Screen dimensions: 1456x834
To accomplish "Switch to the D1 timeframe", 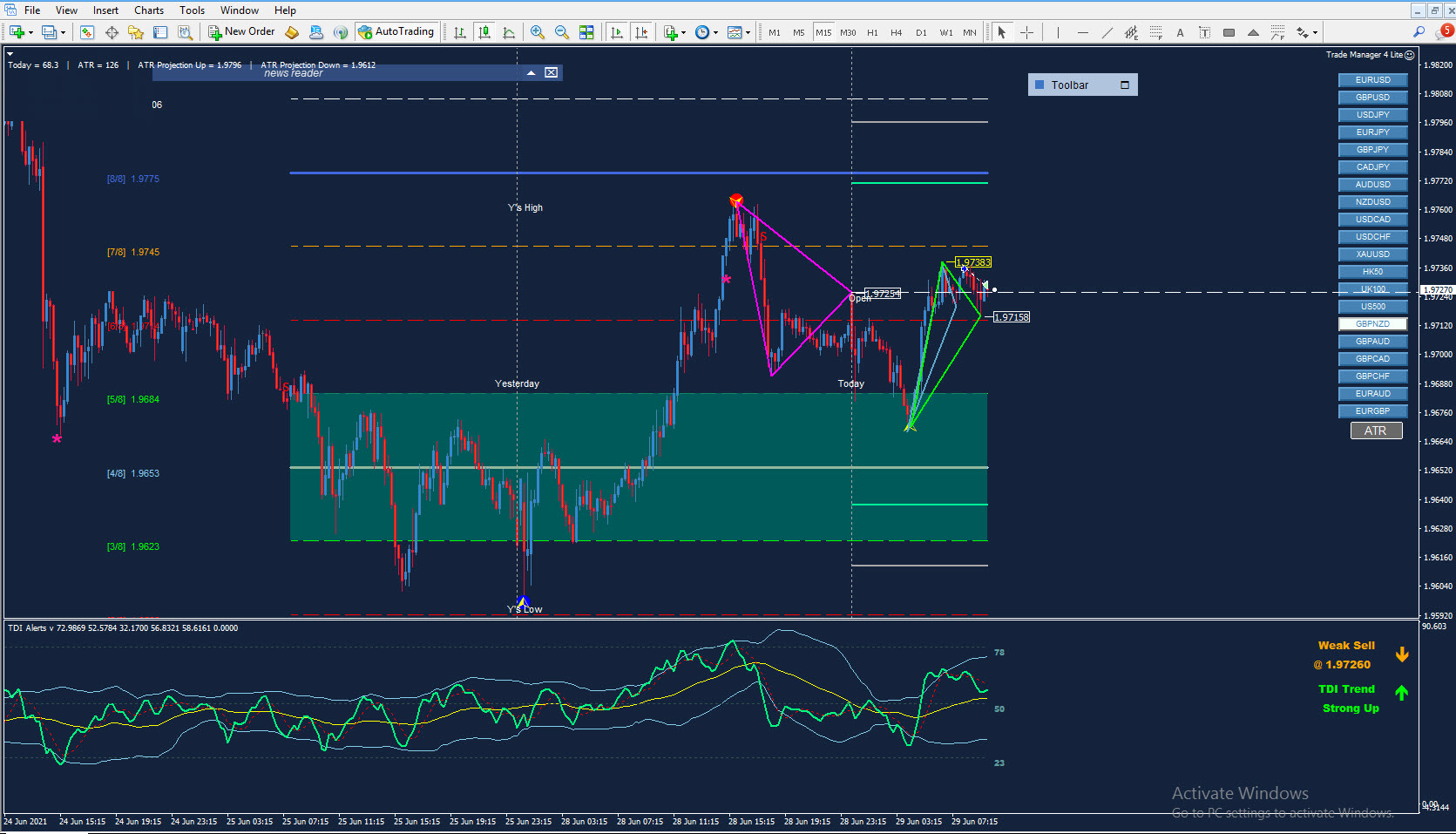I will pyautogui.click(x=921, y=32).
